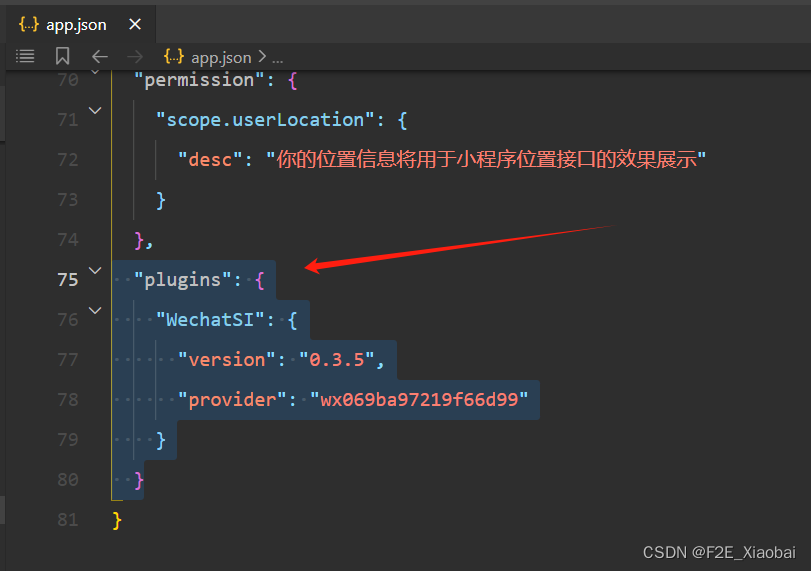
Task: Click the "scope.userLocation" key
Action: 265,120
